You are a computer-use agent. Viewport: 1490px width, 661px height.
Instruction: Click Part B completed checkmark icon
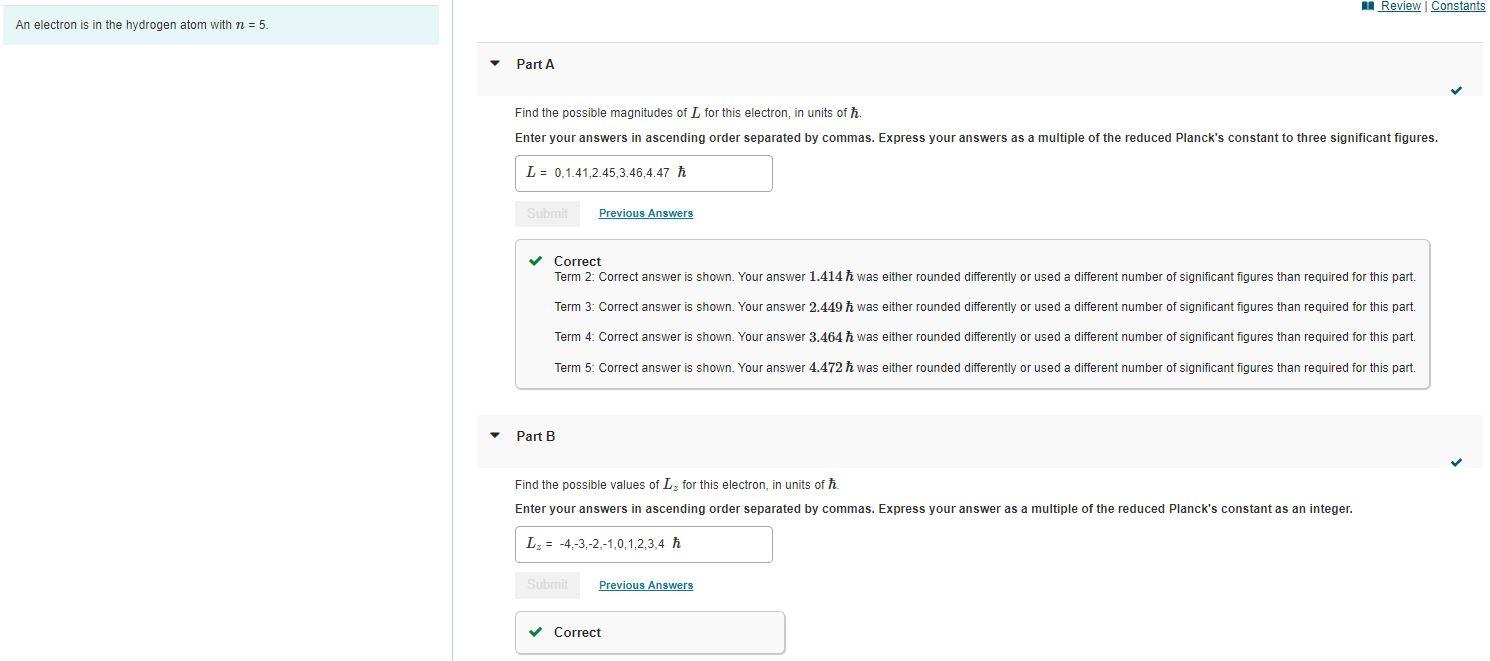pos(1456,463)
